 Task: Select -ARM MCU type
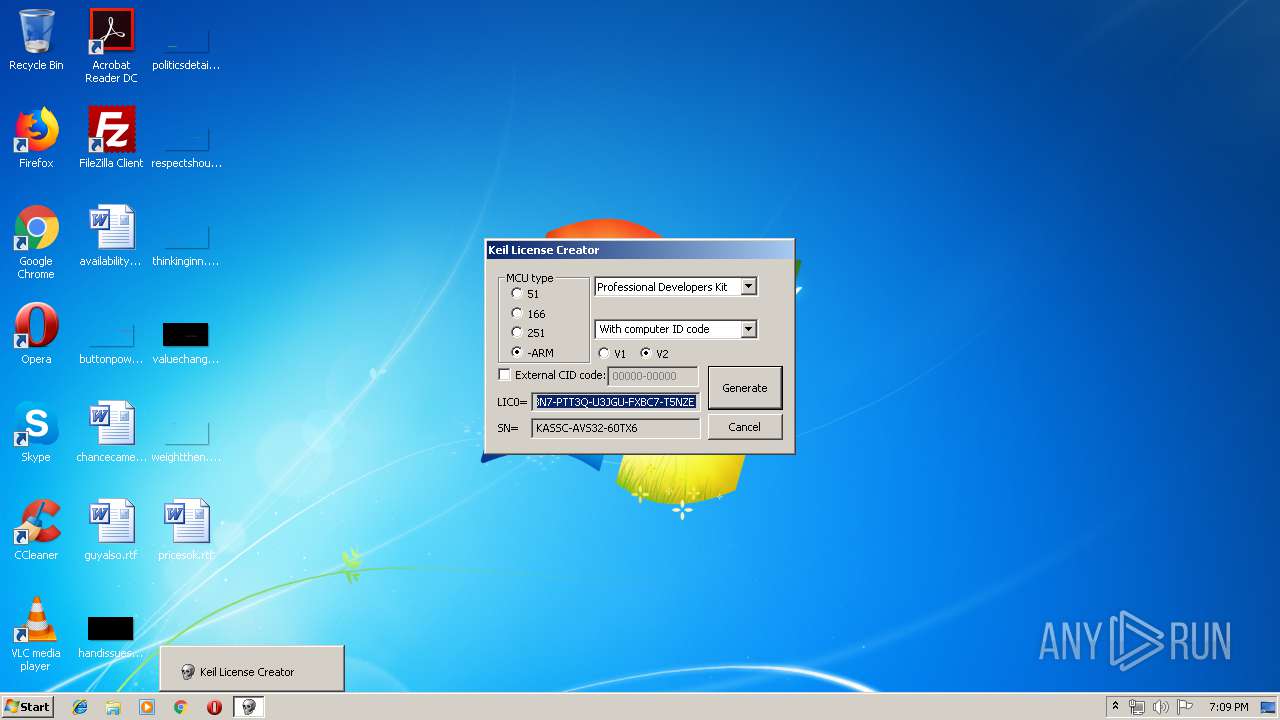[517, 352]
